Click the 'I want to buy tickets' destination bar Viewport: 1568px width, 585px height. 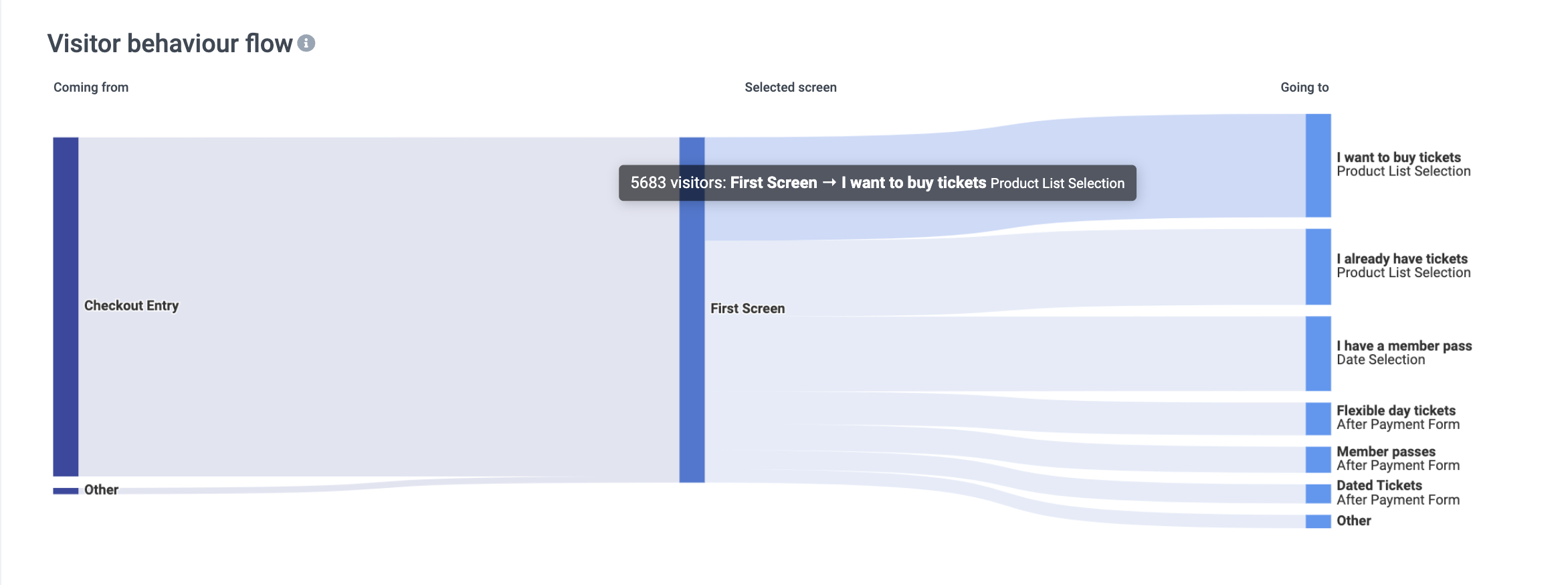coord(1318,165)
